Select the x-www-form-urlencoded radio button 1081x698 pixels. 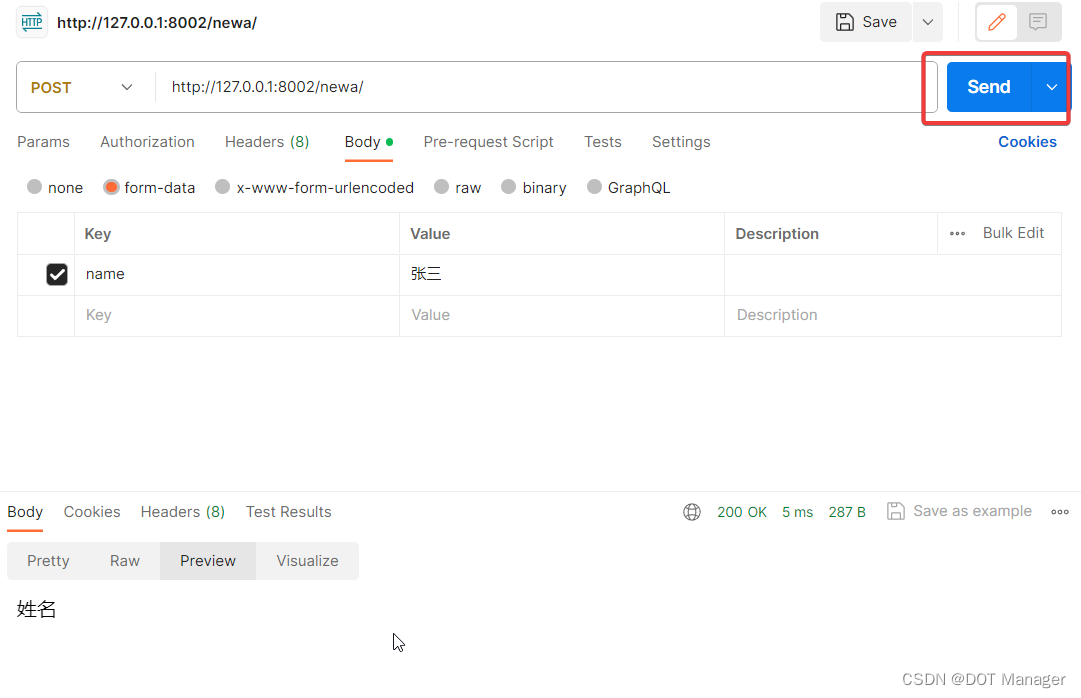(x=222, y=187)
